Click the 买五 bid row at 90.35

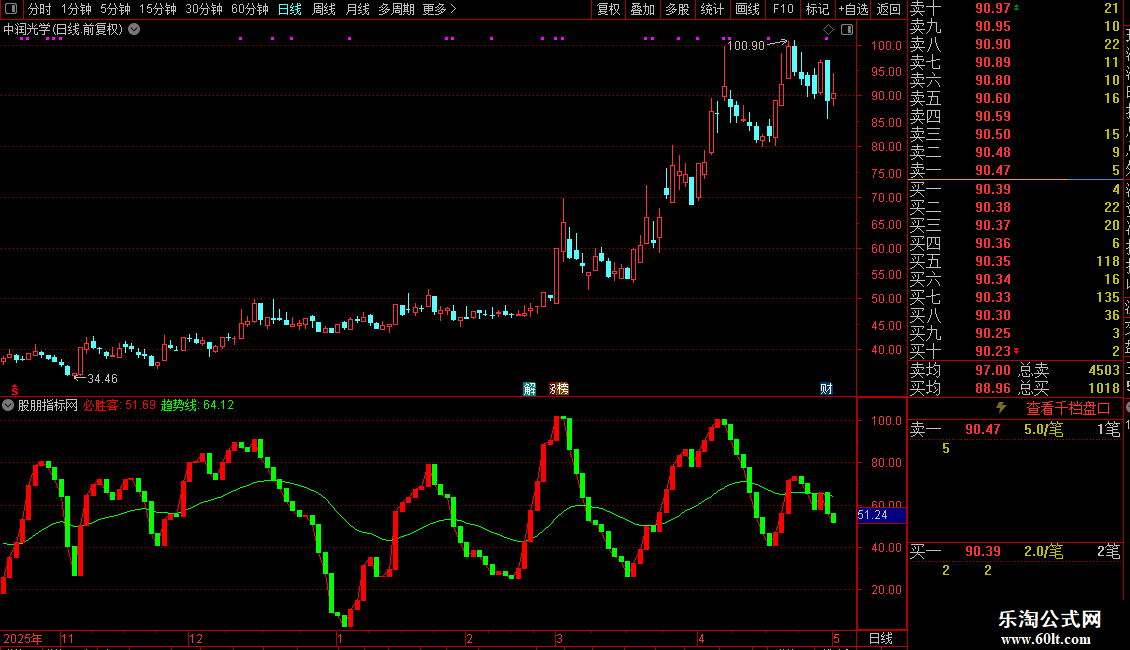tap(1015, 261)
